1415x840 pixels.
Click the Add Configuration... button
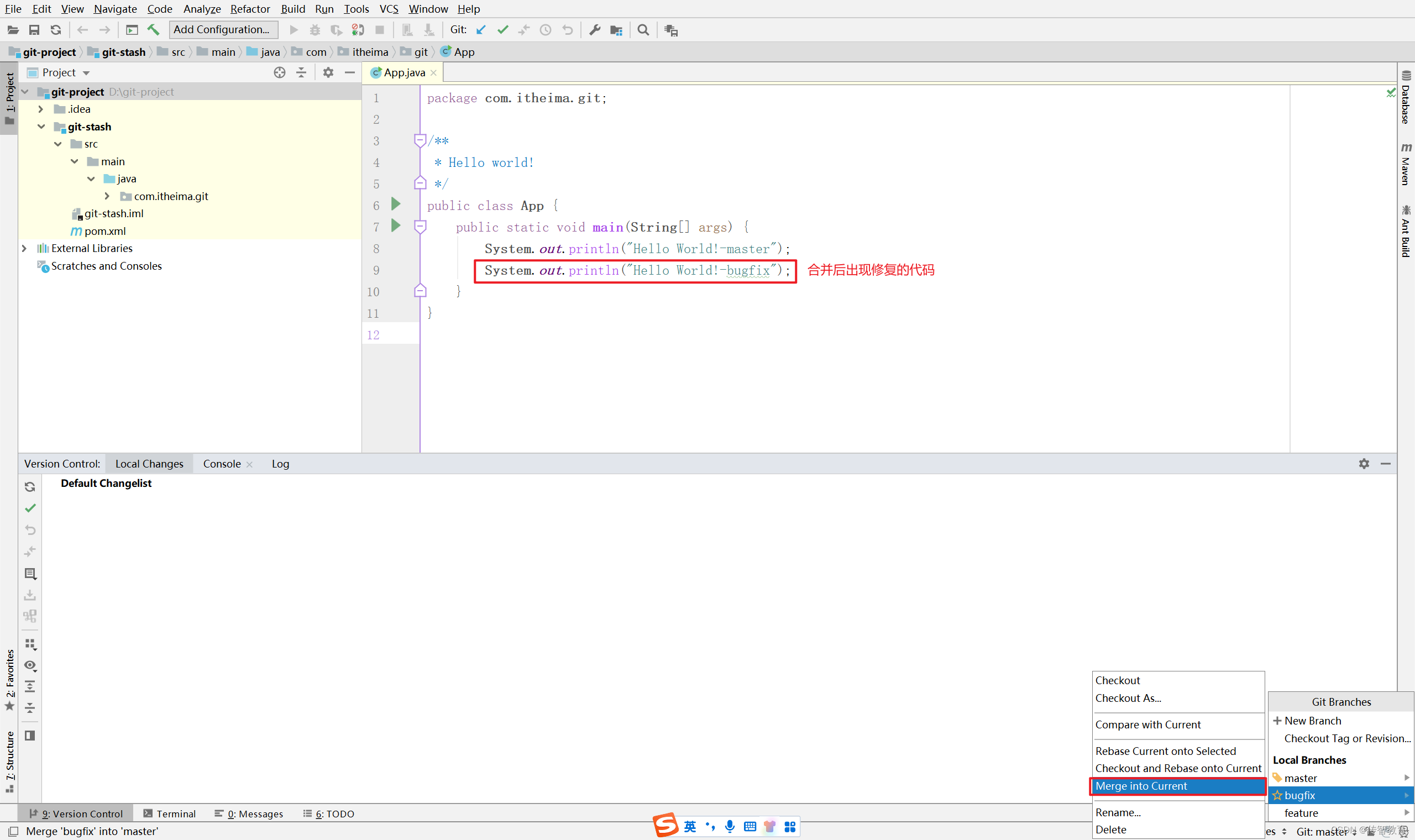222,29
